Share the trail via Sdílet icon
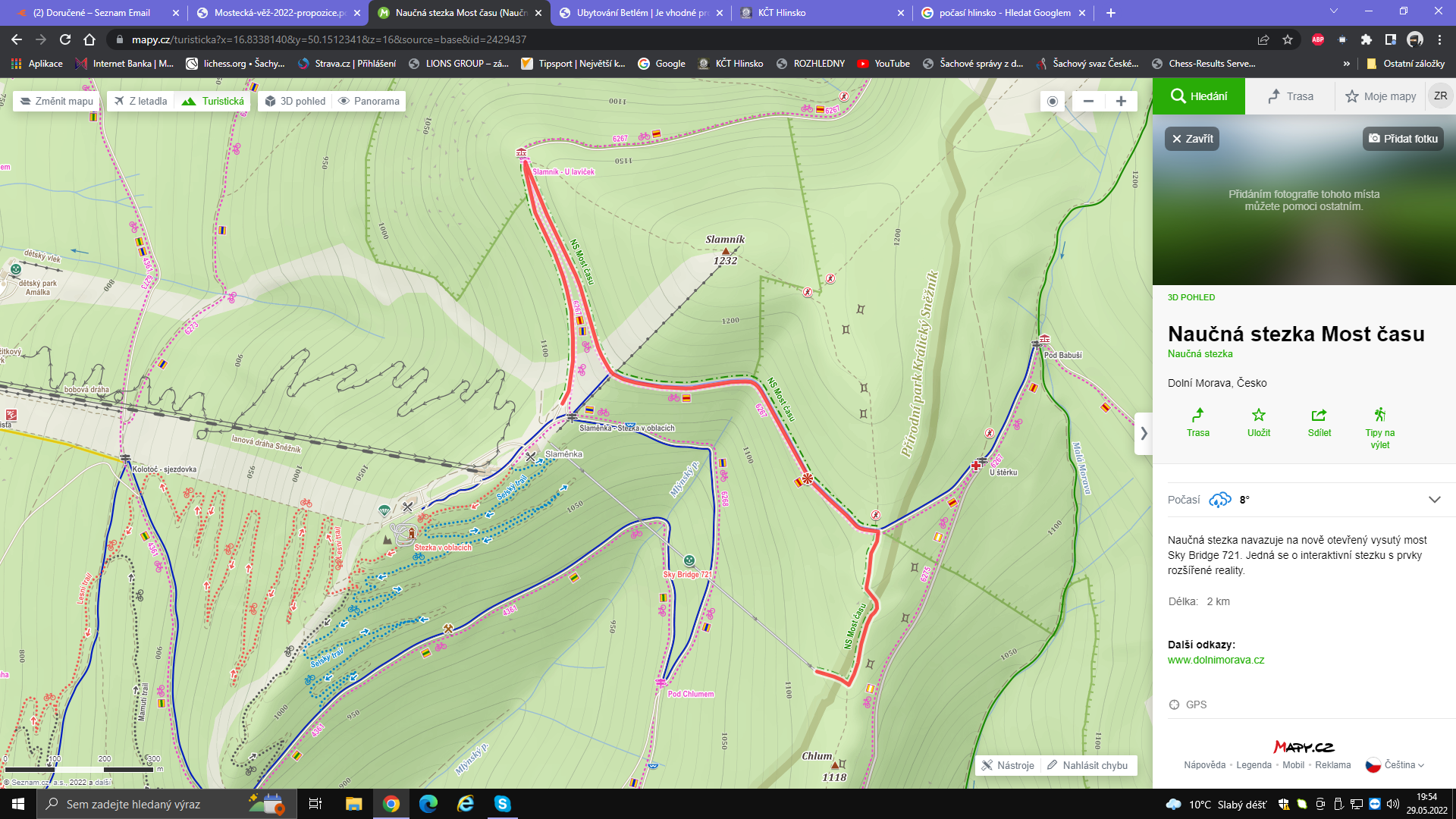Viewport: 1456px width, 819px height. coord(1319,415)
